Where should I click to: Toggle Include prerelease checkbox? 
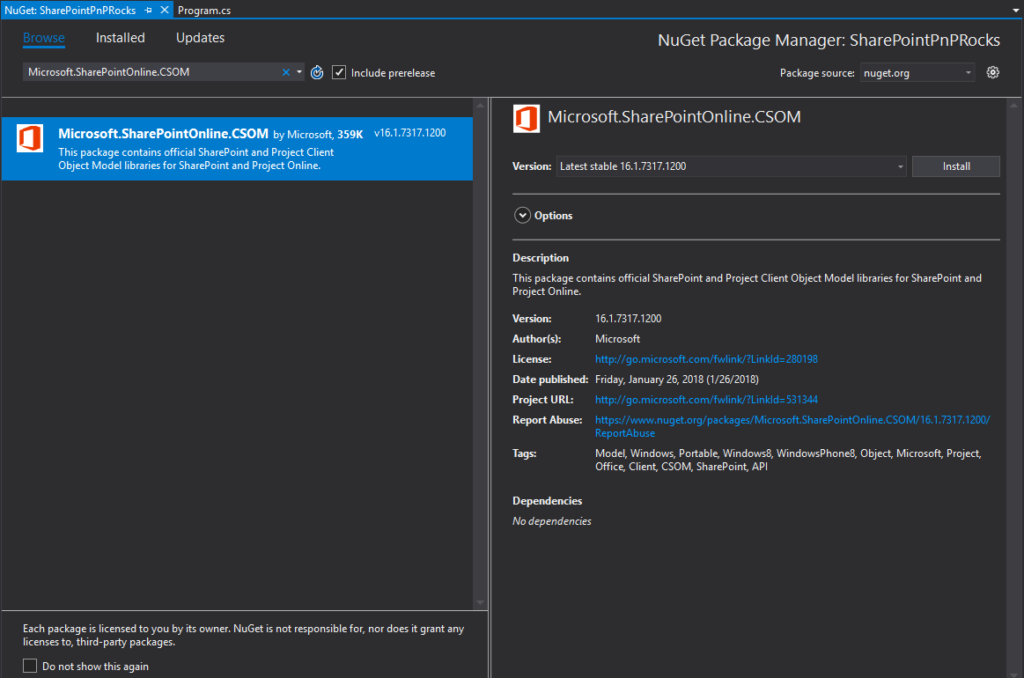(339, 73)
